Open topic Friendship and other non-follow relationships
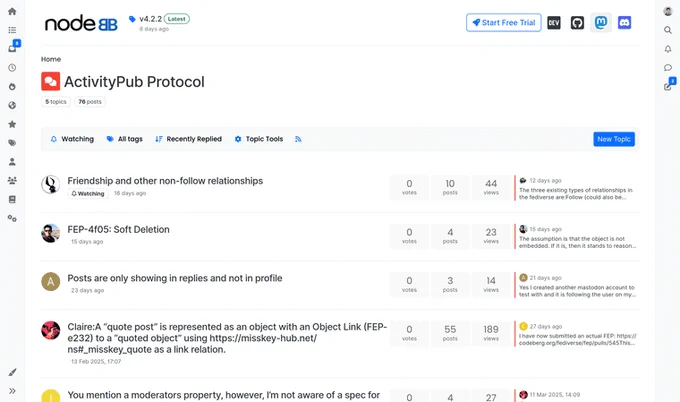Screen dimensions: 680x402 [x=165, y=181]
